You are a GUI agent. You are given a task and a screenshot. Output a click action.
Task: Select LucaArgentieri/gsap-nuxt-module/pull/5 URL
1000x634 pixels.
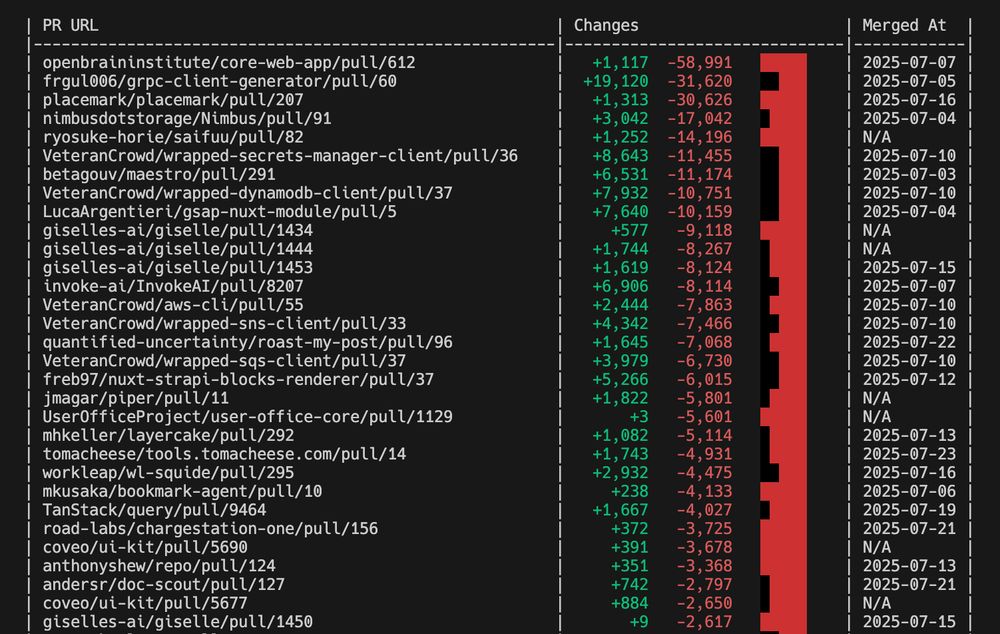tap(219, 212)
